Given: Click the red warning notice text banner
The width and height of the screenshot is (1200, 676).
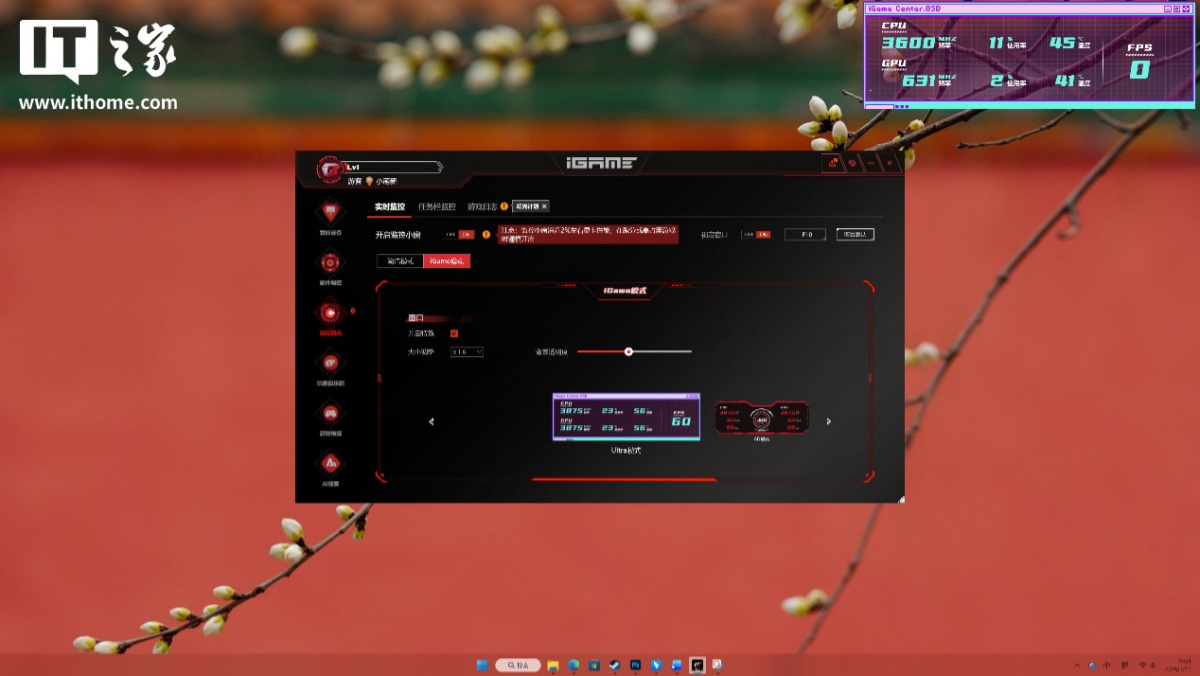Looking at the screenshot, I should [588, 235].
